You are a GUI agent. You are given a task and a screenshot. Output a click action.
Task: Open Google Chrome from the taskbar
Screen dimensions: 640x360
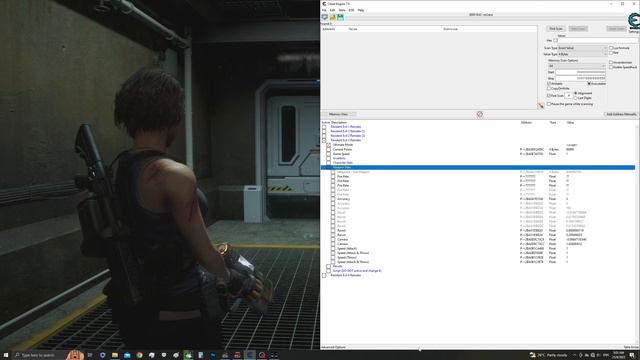point(139,355)
